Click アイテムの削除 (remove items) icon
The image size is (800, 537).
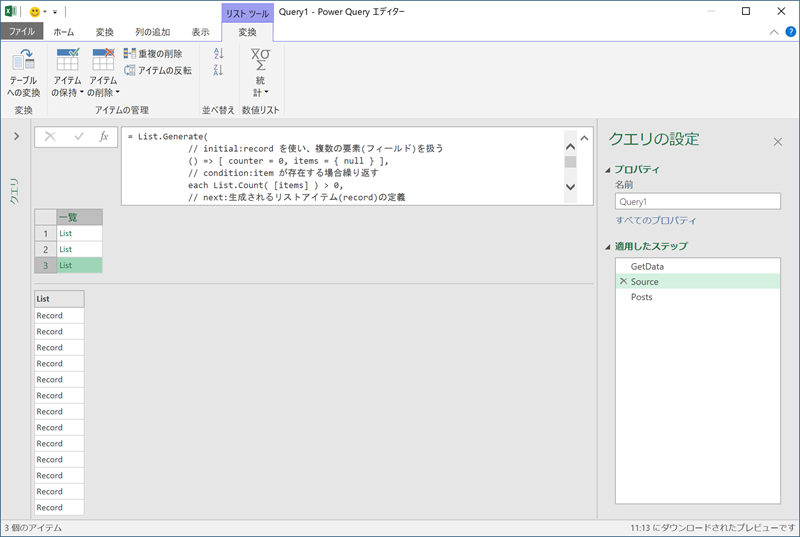click(103, 60)
